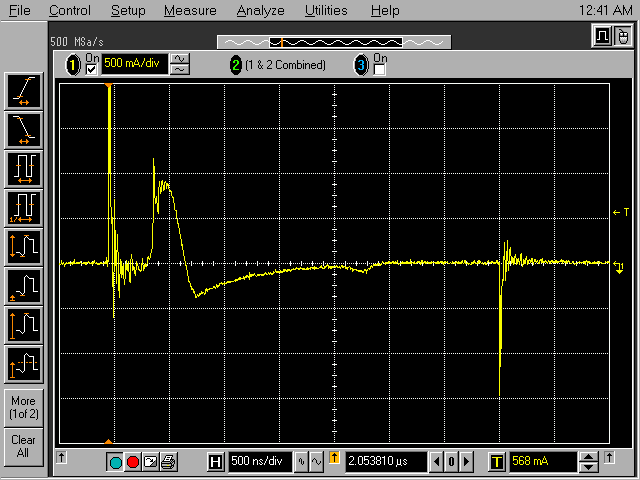
Task: Open the channel 1 setup button
Action: (x=73, y=65)
